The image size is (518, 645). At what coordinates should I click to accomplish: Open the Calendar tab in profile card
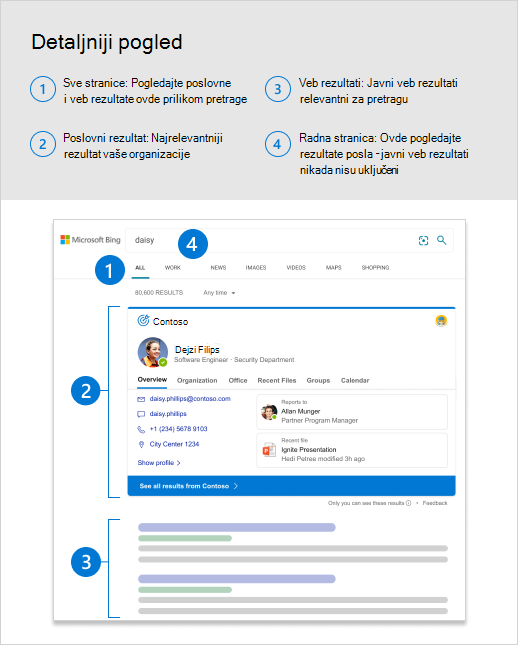click(355, 381)
